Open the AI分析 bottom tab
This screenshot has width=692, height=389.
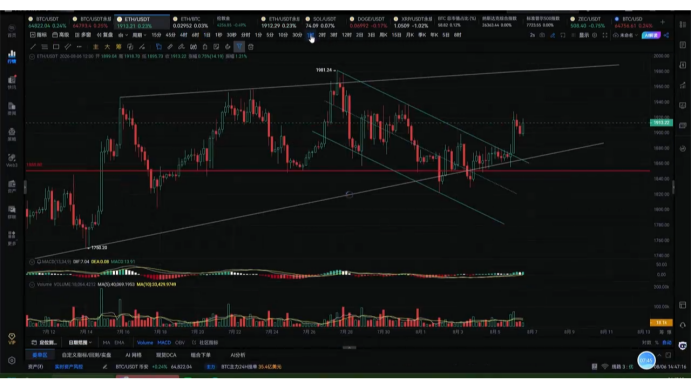pos(237,355)
